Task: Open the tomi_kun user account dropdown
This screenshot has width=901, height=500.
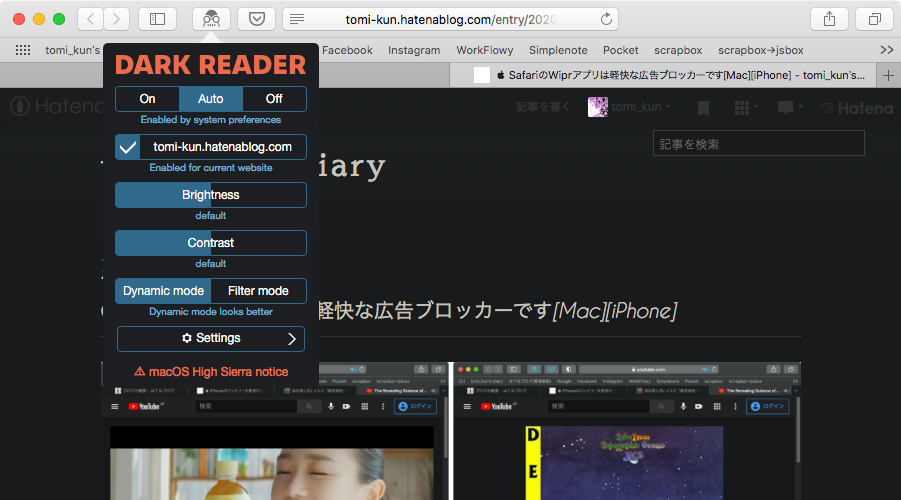Action: coord(640,107)
